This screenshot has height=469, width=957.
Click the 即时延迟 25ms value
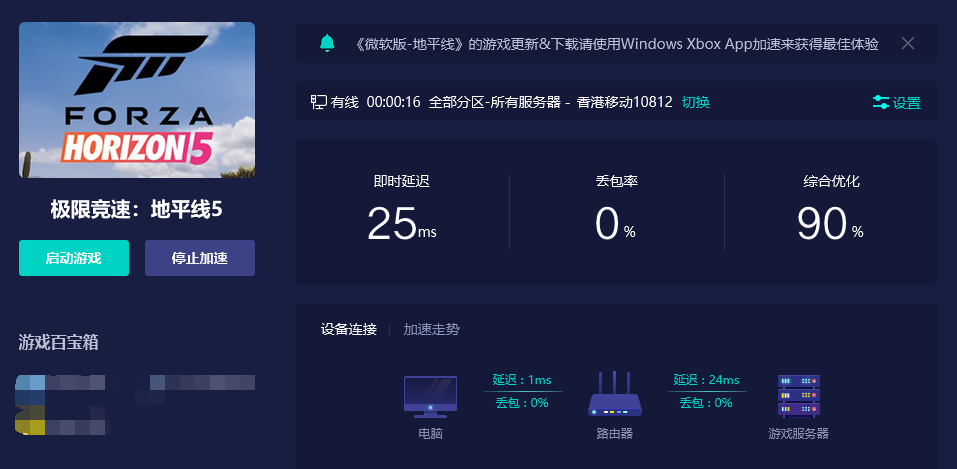click(x=402, y=224)
